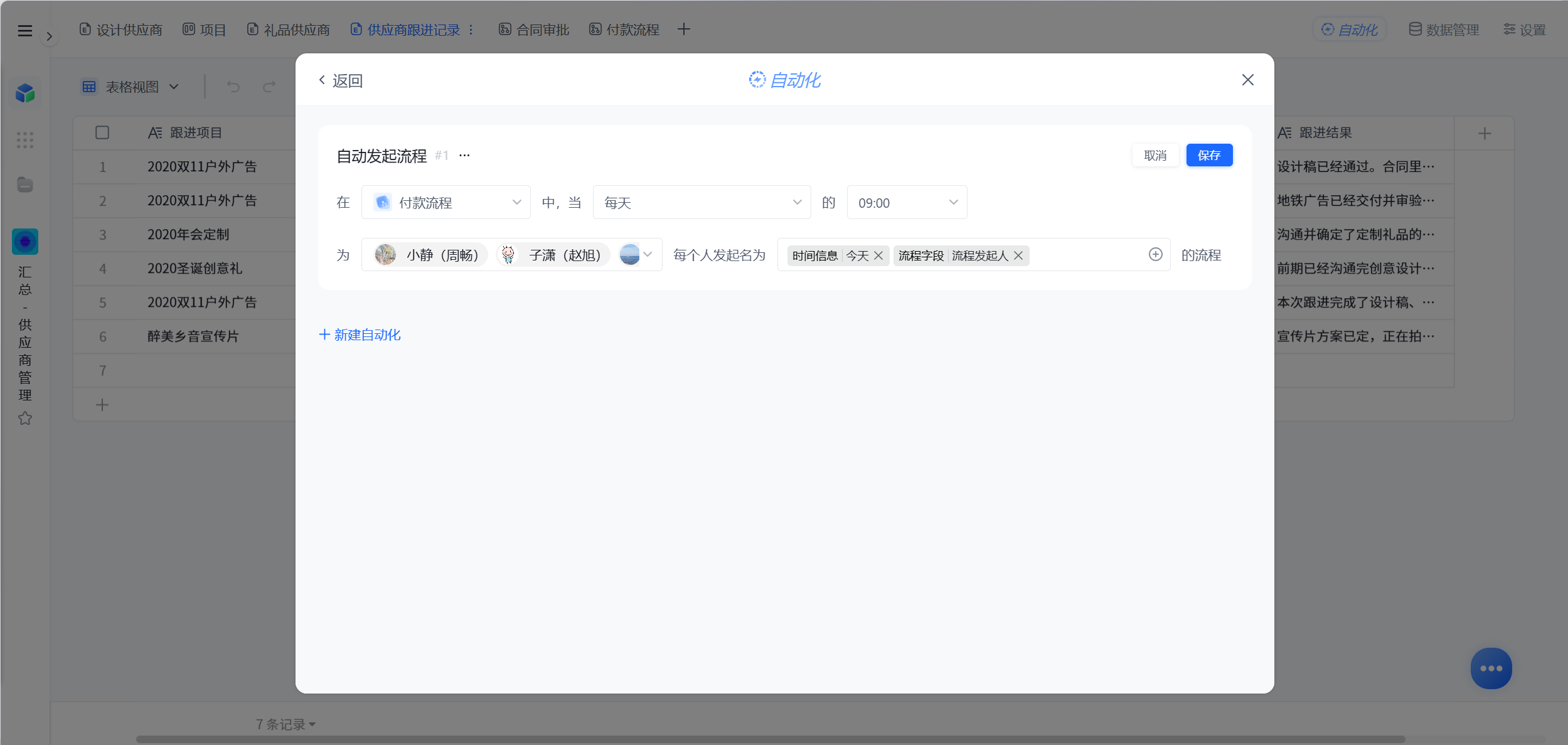Open the 供应商跟进记录 tab options dots
This screenshot has height=745, width=1568.
[x=471, y=29]
